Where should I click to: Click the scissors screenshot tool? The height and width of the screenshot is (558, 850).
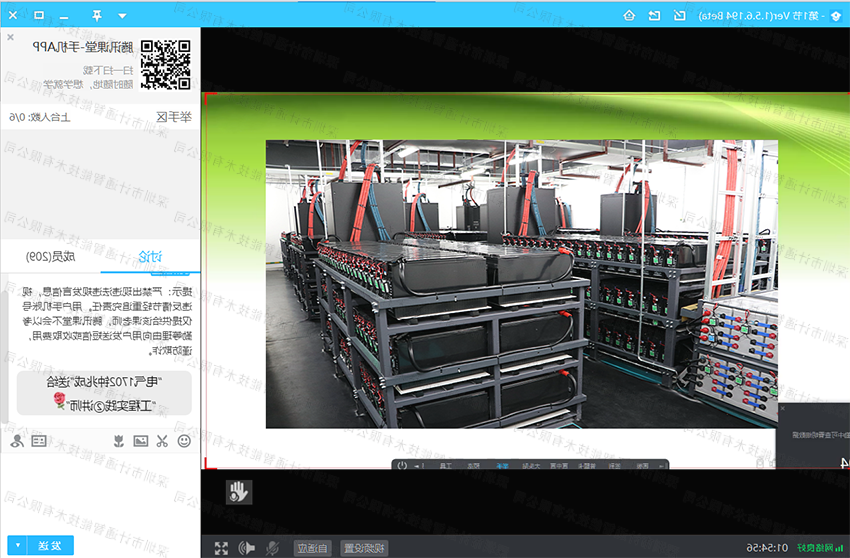162,441
